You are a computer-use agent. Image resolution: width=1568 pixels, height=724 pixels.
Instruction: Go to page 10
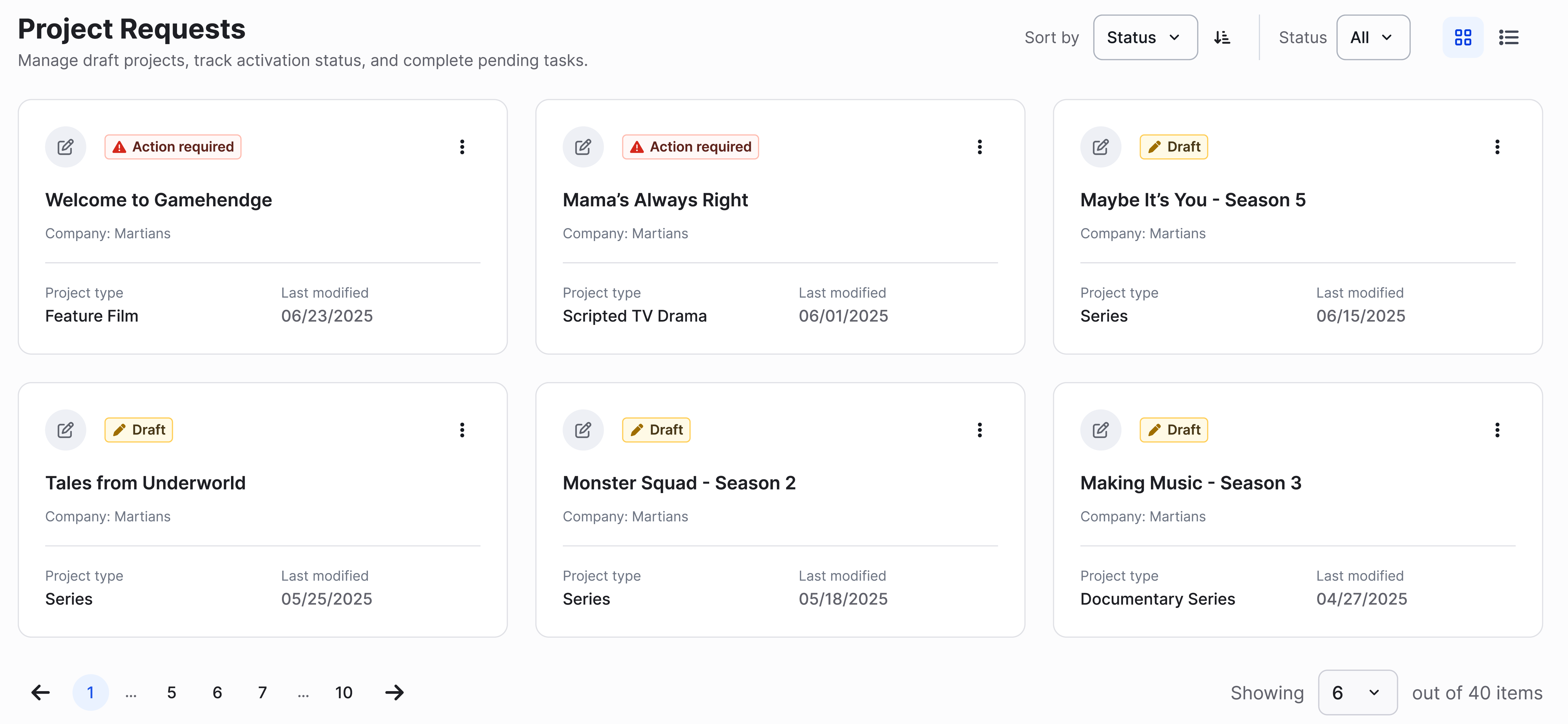tap(344, 692)
